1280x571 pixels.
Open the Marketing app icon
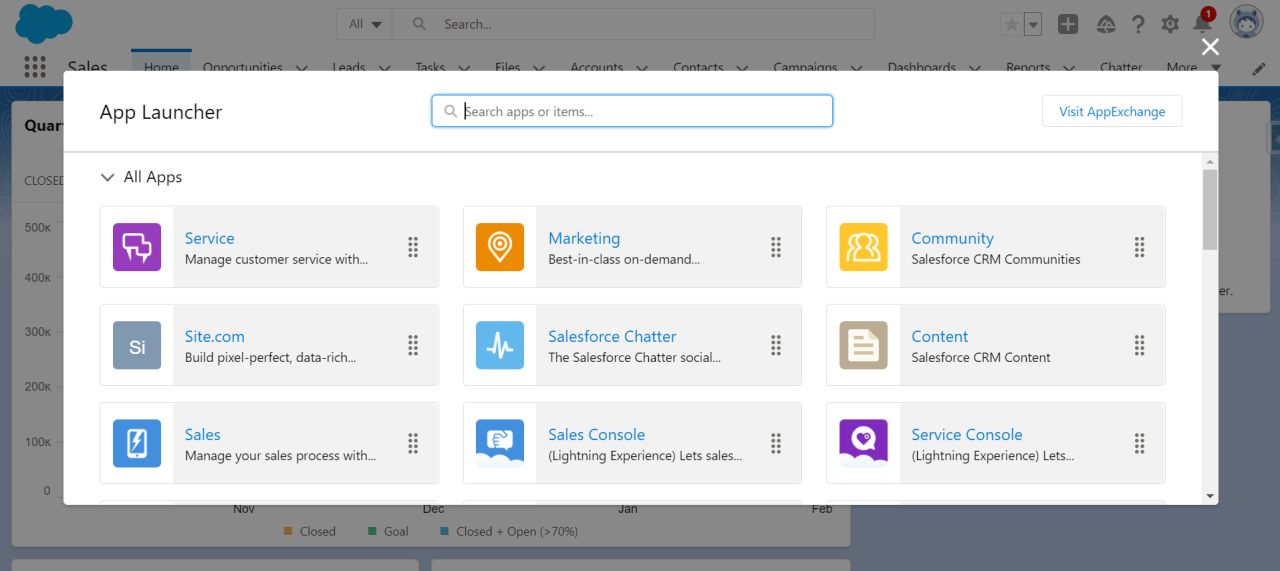point(500,247)
